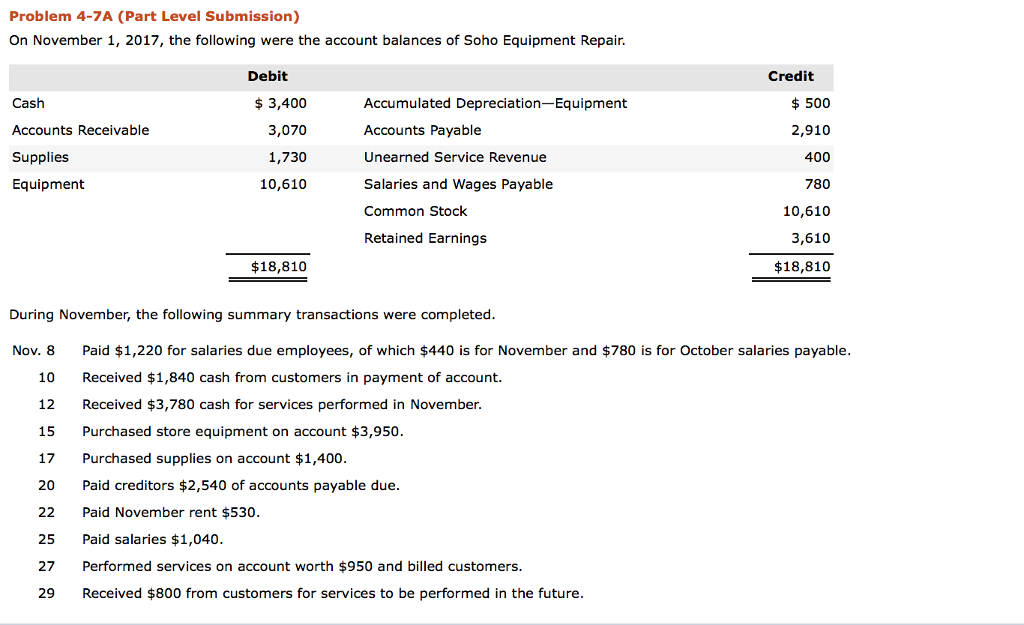This screenshot has height=625, width=1024.
Task: Click the 'On November 1, 2017' intro sentence
Action: point(317,40)
